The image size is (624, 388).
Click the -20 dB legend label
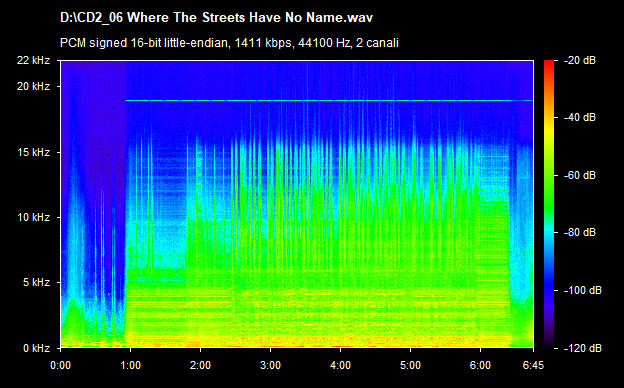pyautogui.click(x=580, y=60)
